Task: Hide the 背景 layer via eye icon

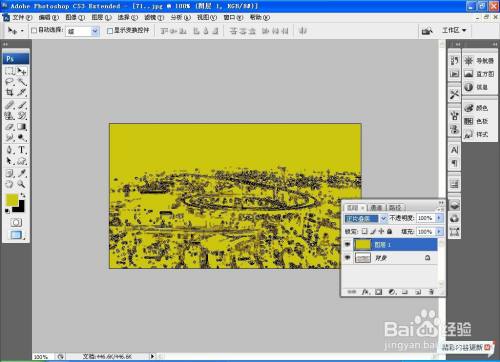Action: (347, 257)
